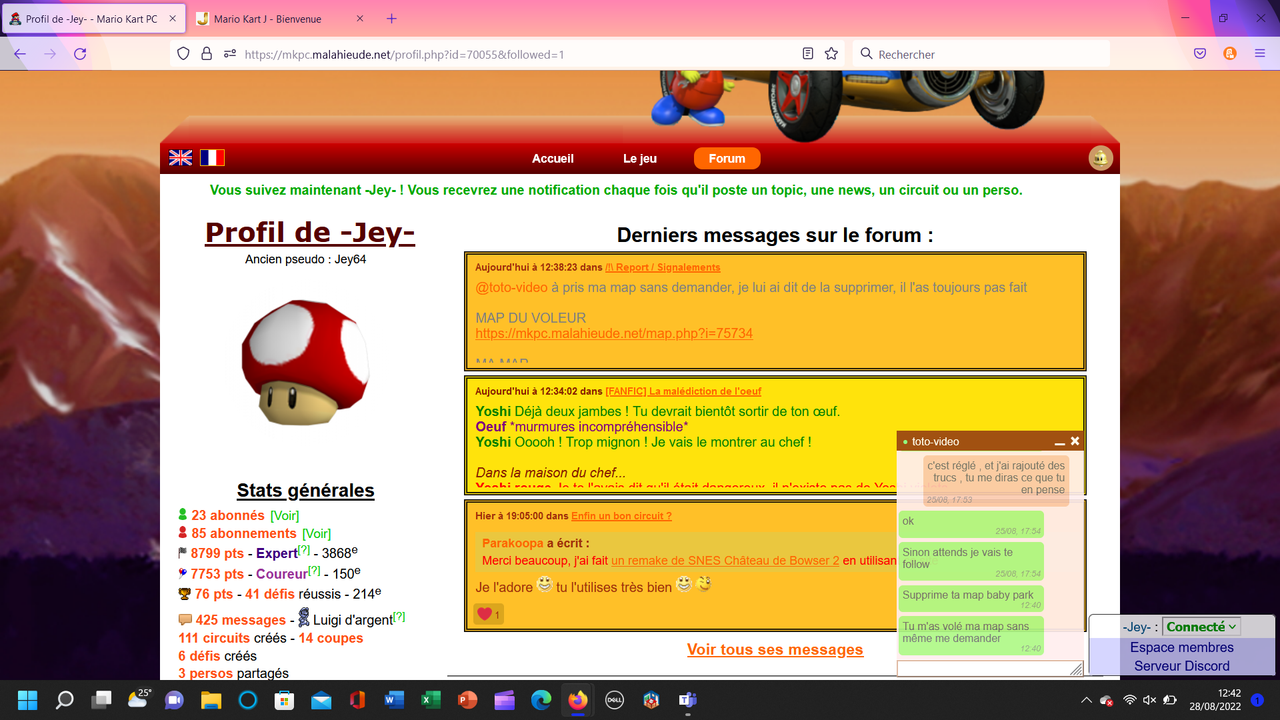Viewport: 1280px width, 720px height.
Task: Click the [?] next to Luigi d'argent
Action: 399,617
